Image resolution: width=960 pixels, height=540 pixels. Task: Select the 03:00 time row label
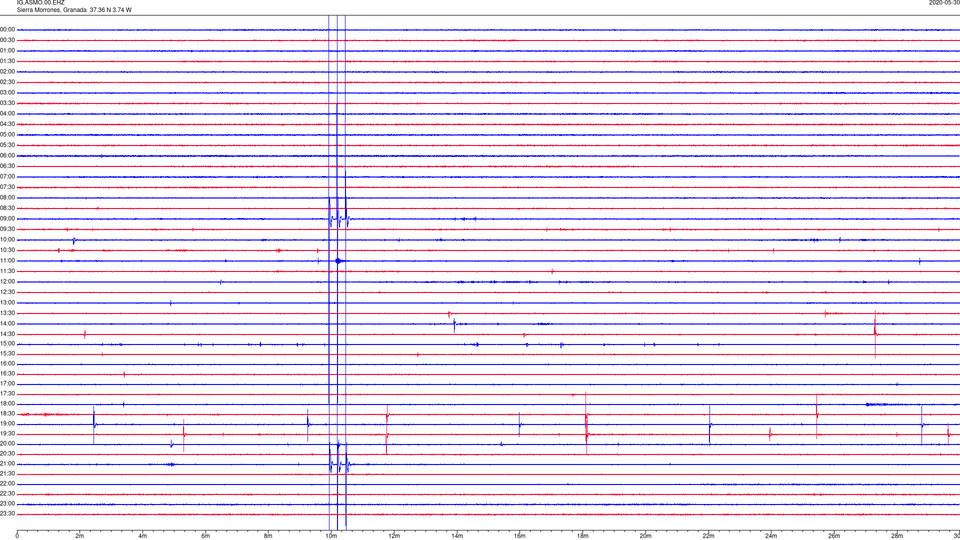tap(7, 92)
